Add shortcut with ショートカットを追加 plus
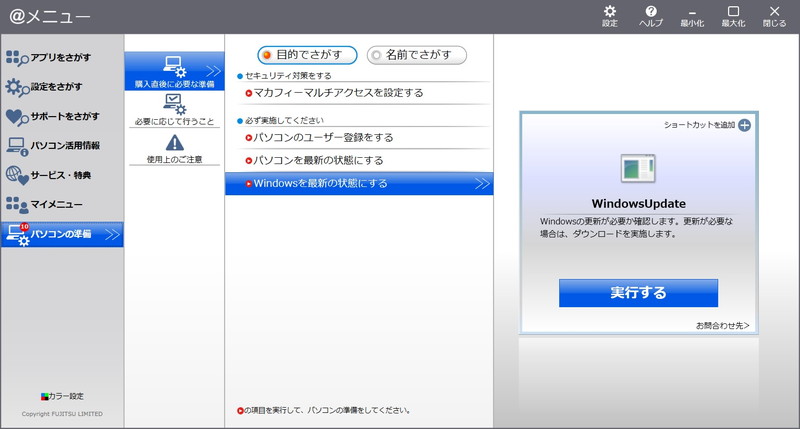 click(744, 125)
